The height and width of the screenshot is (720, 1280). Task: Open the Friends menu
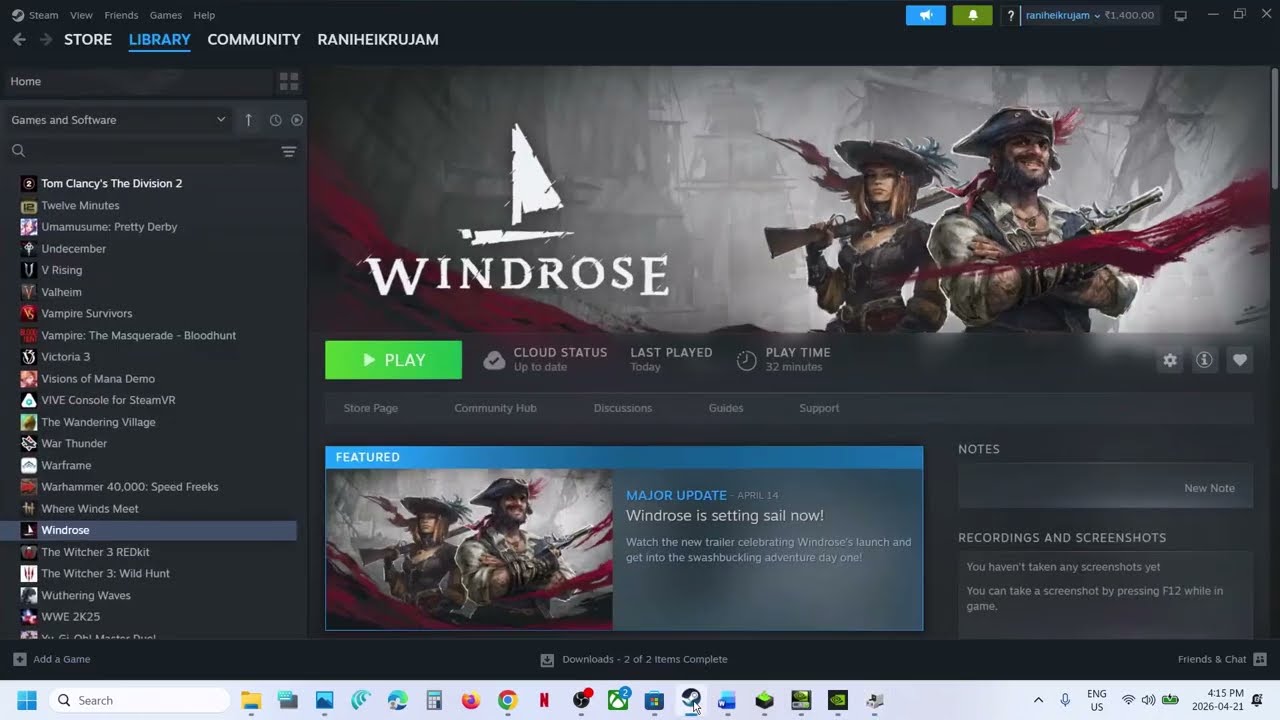click(121, 15)
